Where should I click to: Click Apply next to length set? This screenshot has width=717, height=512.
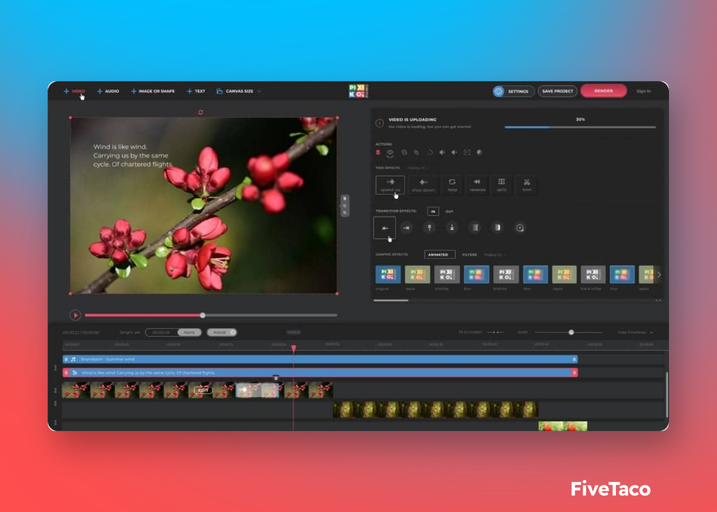pos(189,332)
